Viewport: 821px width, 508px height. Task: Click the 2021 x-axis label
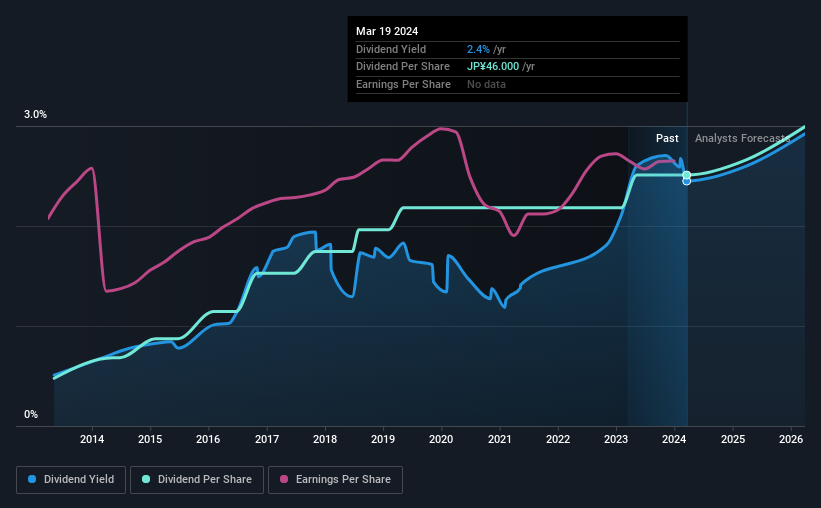point(500,439)
